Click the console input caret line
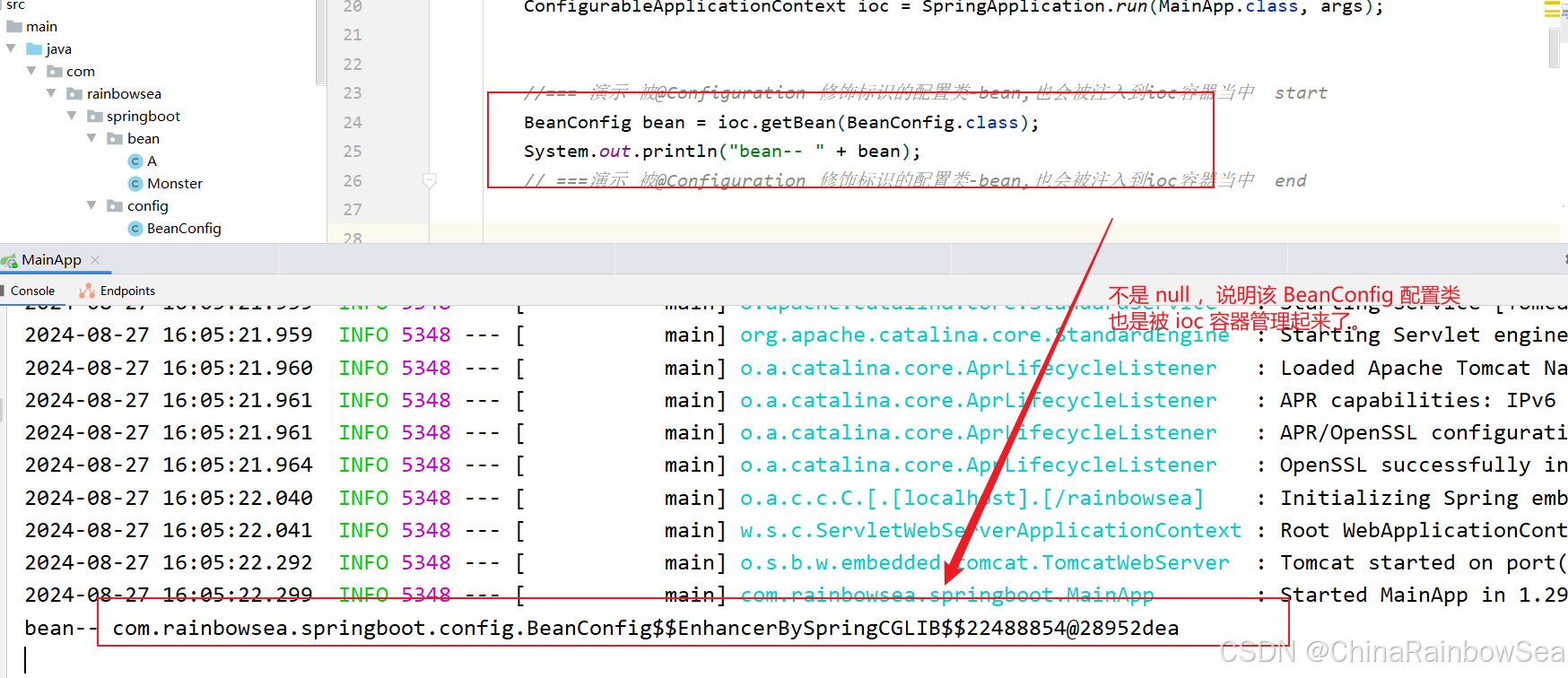 [x=25, y=660]
